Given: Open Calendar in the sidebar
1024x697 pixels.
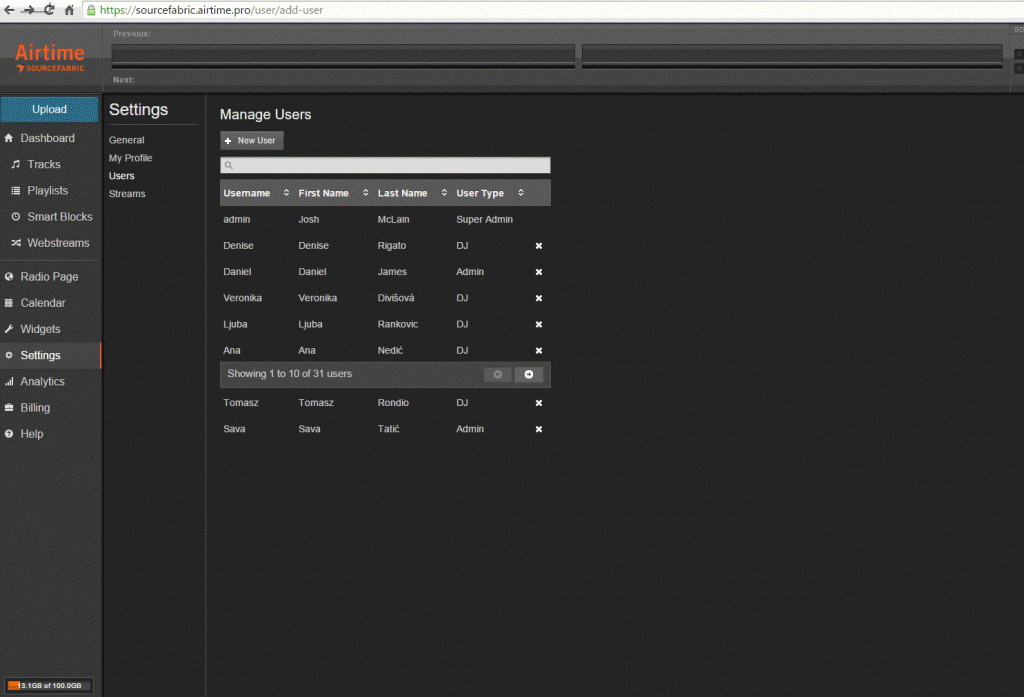Looking at the screenshot, I should point(42,302).
